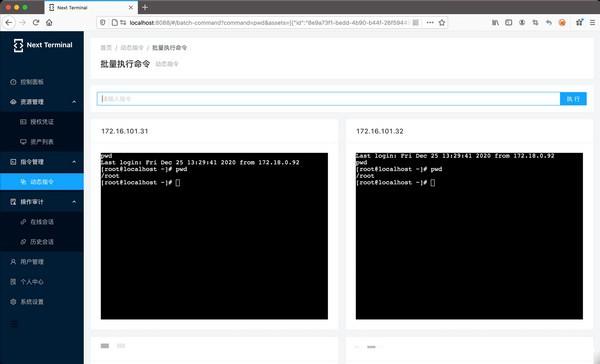Open 历史会话 session history
The height and width of the screenshot is (364, 600).
pyautogui.click(x=42, y=242)
